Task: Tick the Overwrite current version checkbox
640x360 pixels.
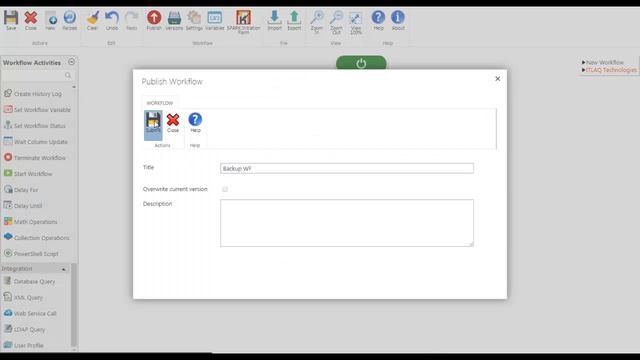Action: click(225, 189)
